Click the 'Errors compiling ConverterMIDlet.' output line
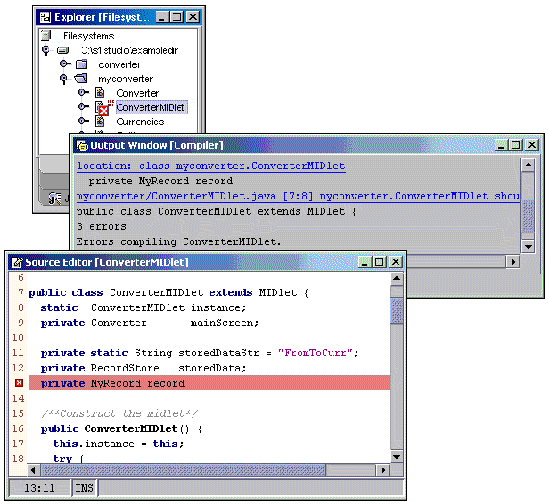 coord(179,242)
